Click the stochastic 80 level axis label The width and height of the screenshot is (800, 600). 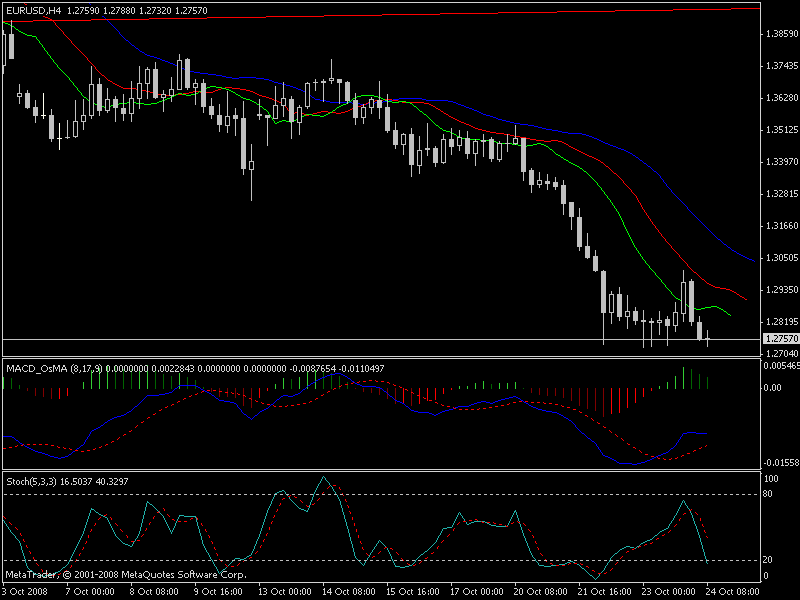click(x=767, y=494)
